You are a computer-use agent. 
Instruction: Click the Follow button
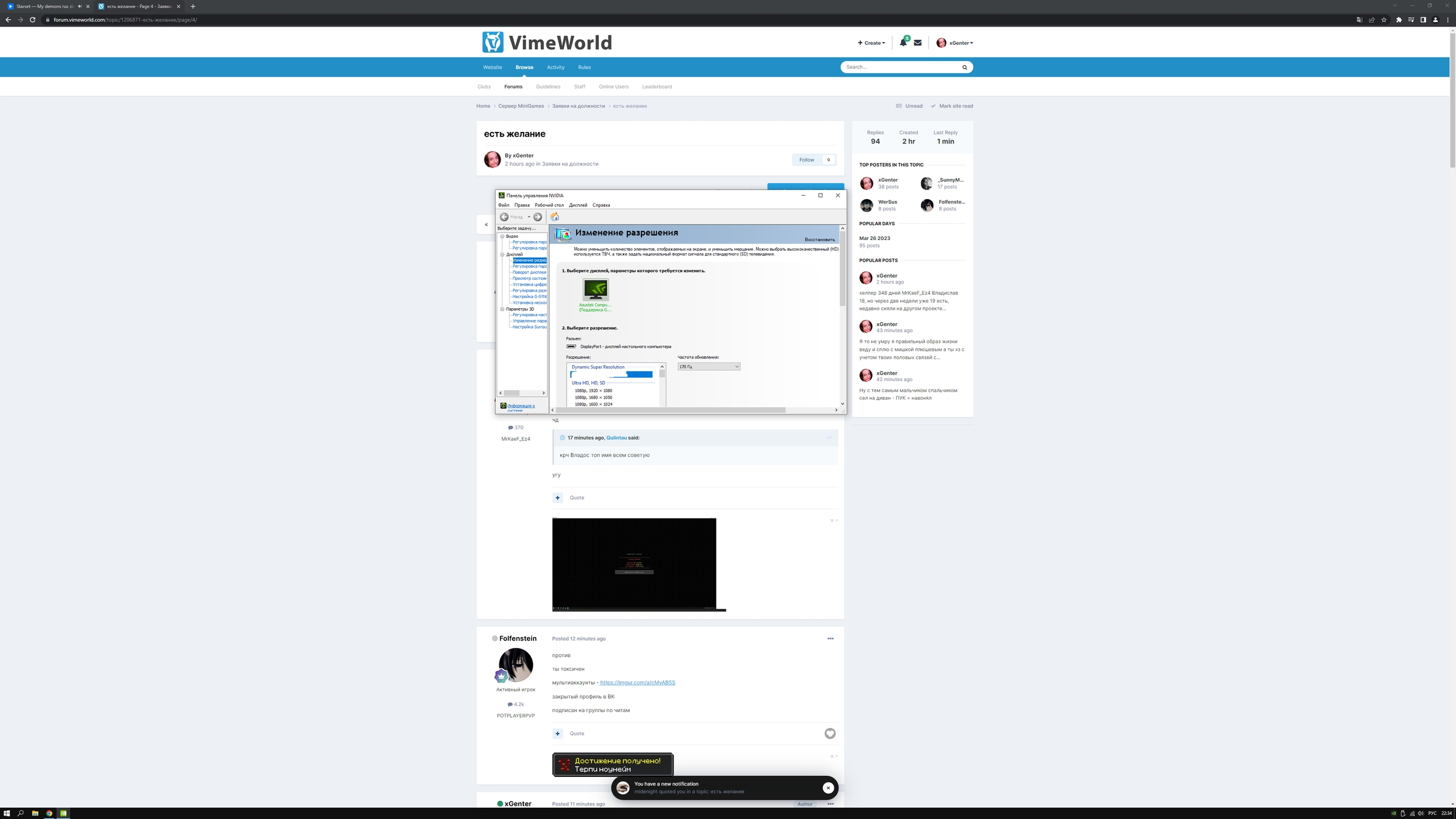[x=806, y=160]
